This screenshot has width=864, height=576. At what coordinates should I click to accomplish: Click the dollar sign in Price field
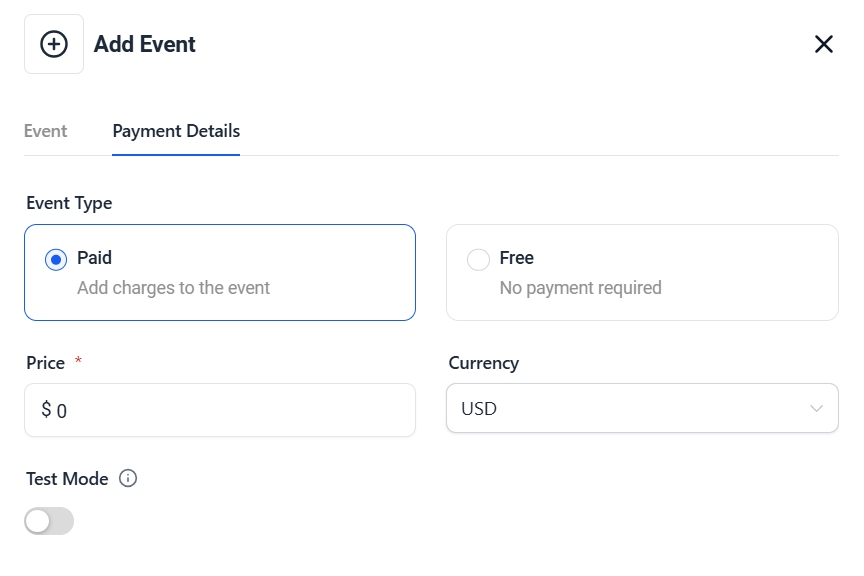(46, 410)
